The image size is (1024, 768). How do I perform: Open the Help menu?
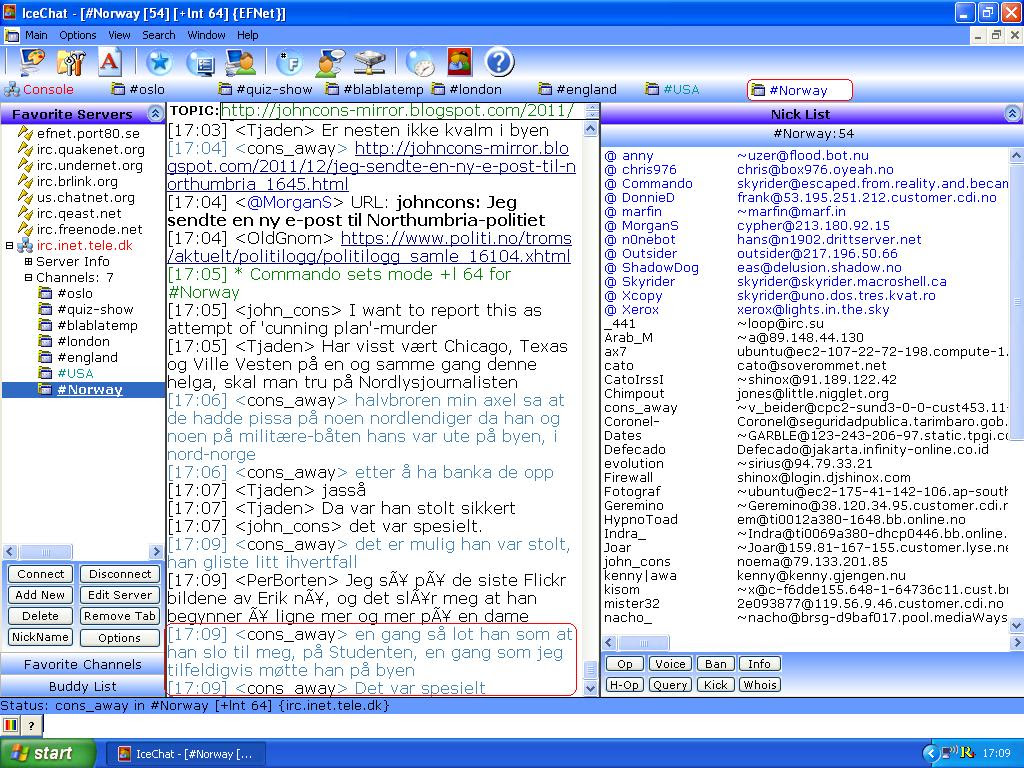click(248, 35)
